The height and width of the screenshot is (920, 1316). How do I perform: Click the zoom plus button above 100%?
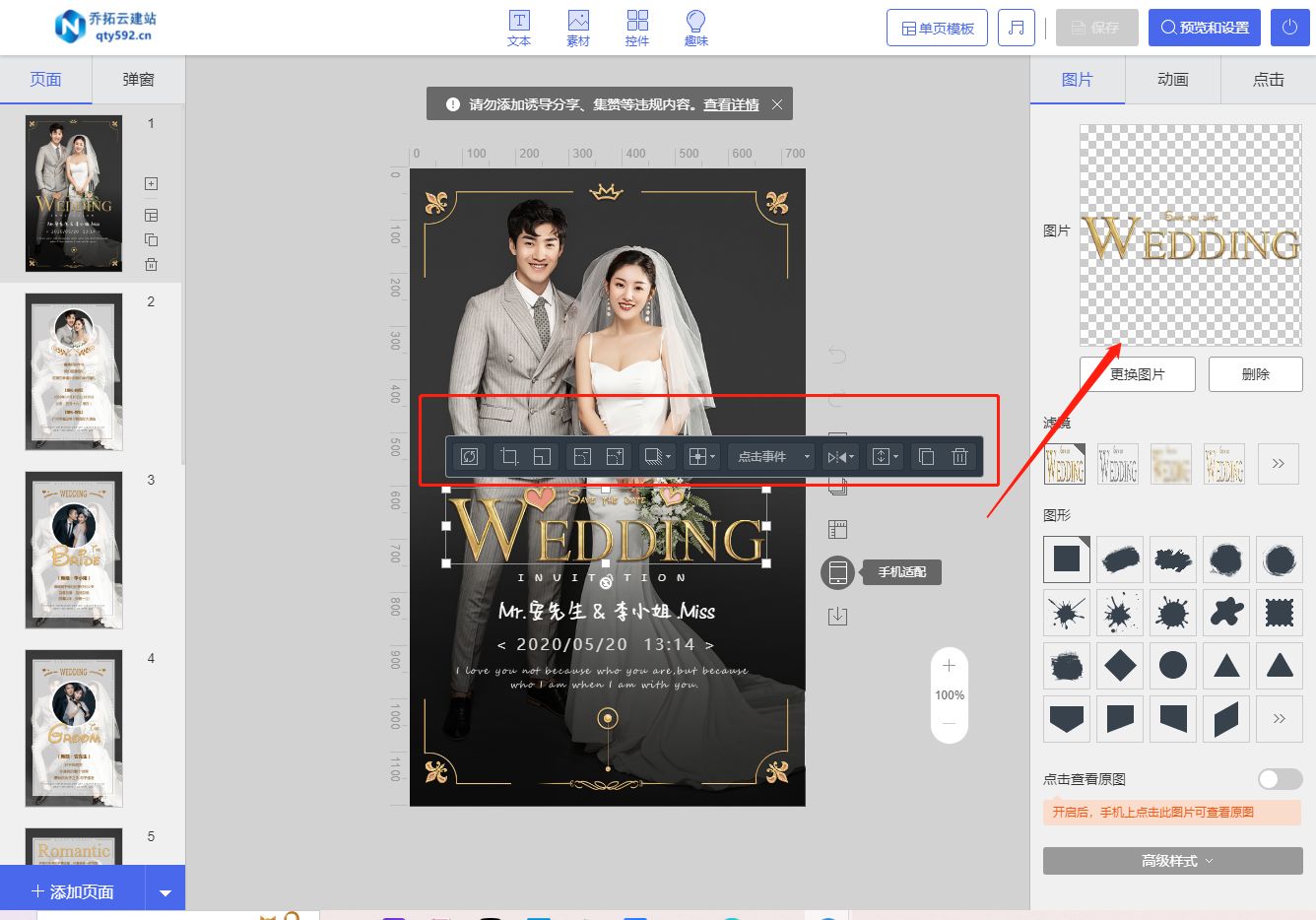949,666
